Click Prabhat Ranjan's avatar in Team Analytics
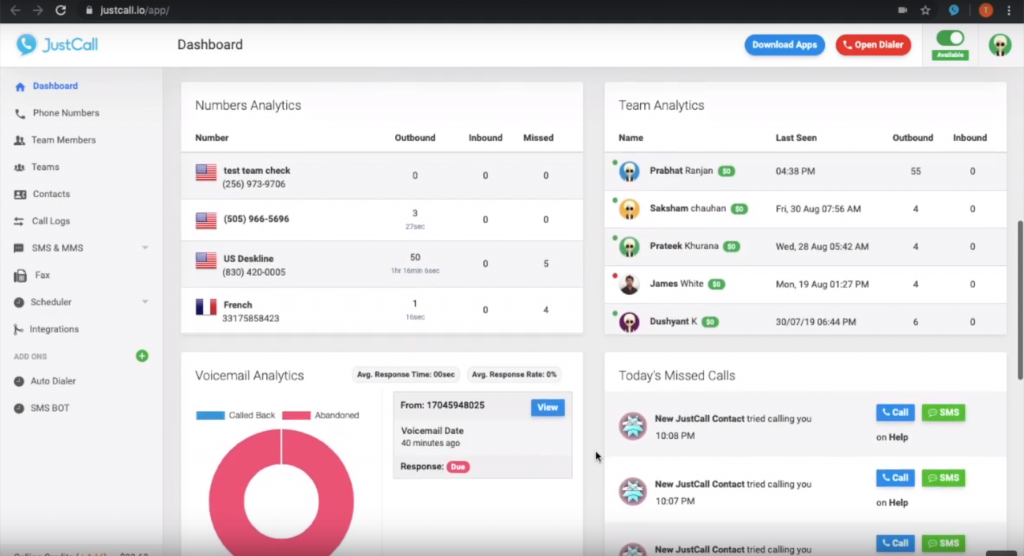The width and height of the screenshot is (1024, 556). [629, 171]
